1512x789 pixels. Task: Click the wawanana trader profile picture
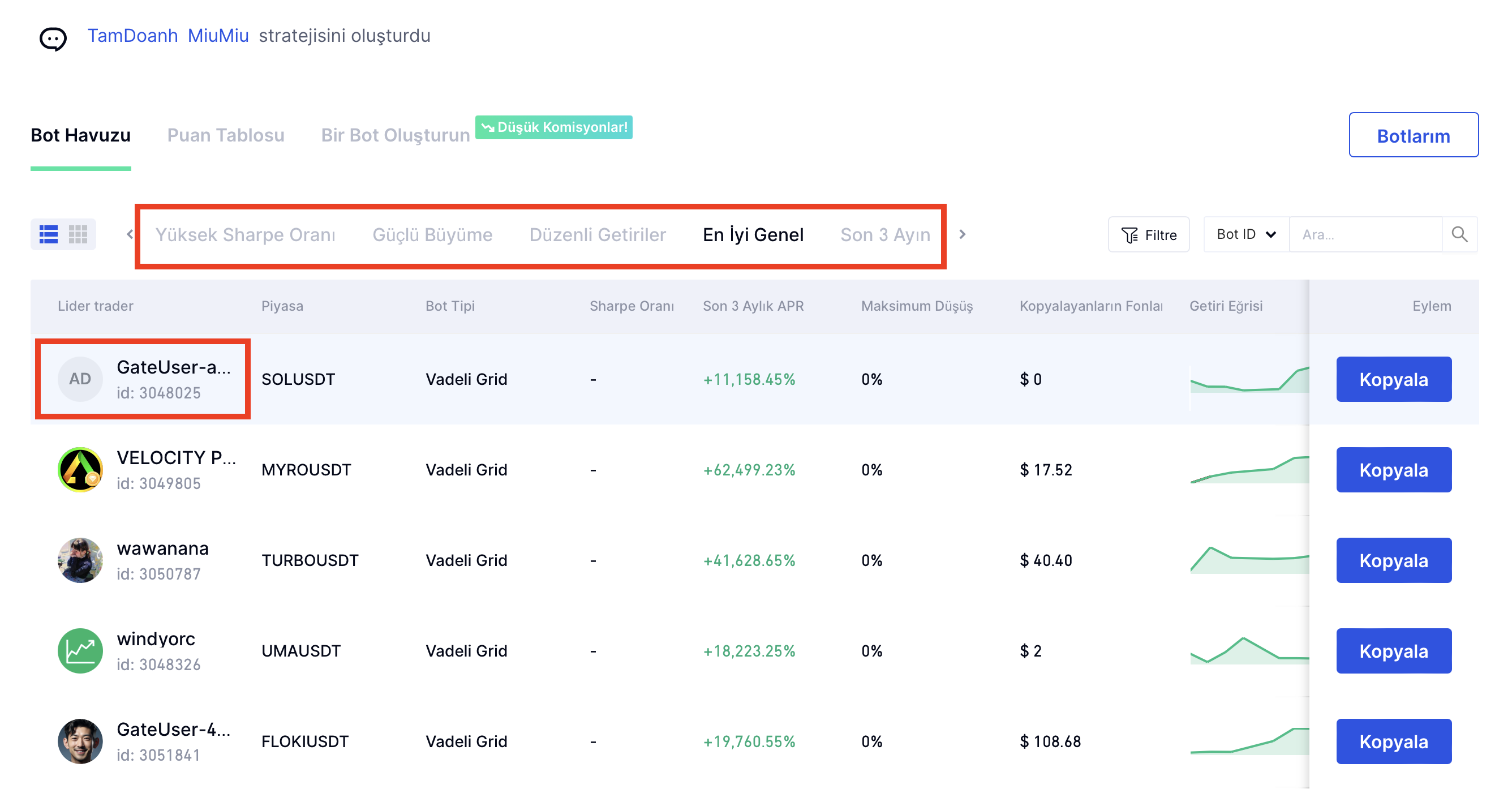80,560
